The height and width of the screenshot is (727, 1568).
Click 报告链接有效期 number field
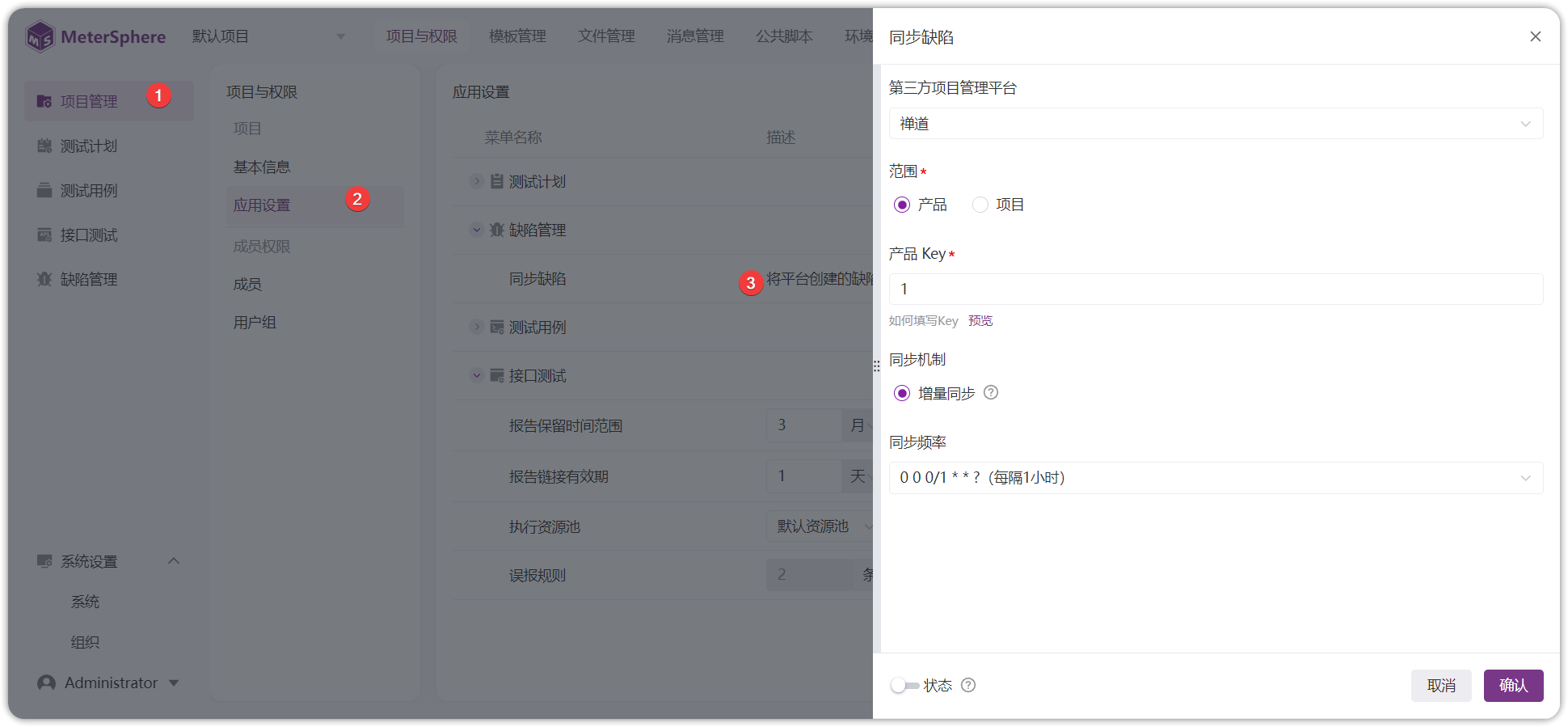[803, 476]
